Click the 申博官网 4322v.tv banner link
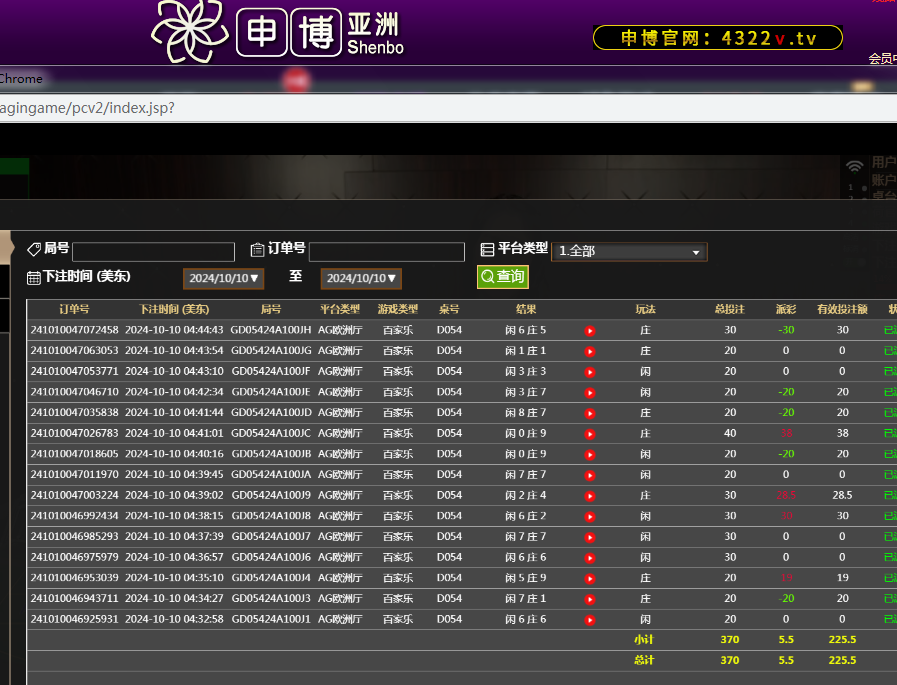 (x=717, y=38)
